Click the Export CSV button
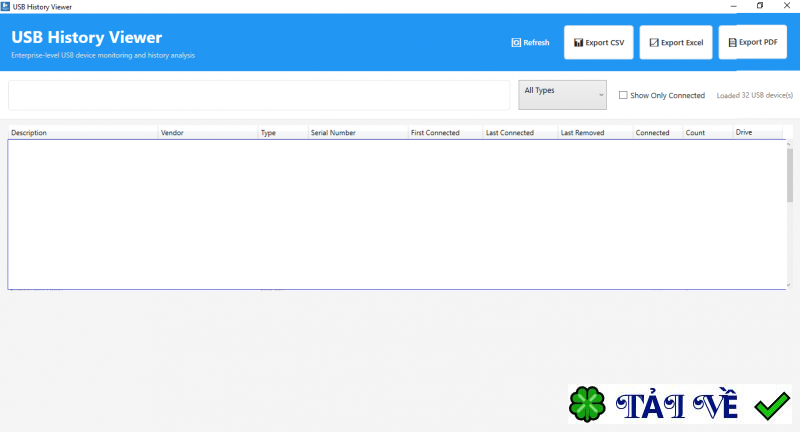Image resolution: width=800 pixels, height=432 pixels. tap(598, 42)
